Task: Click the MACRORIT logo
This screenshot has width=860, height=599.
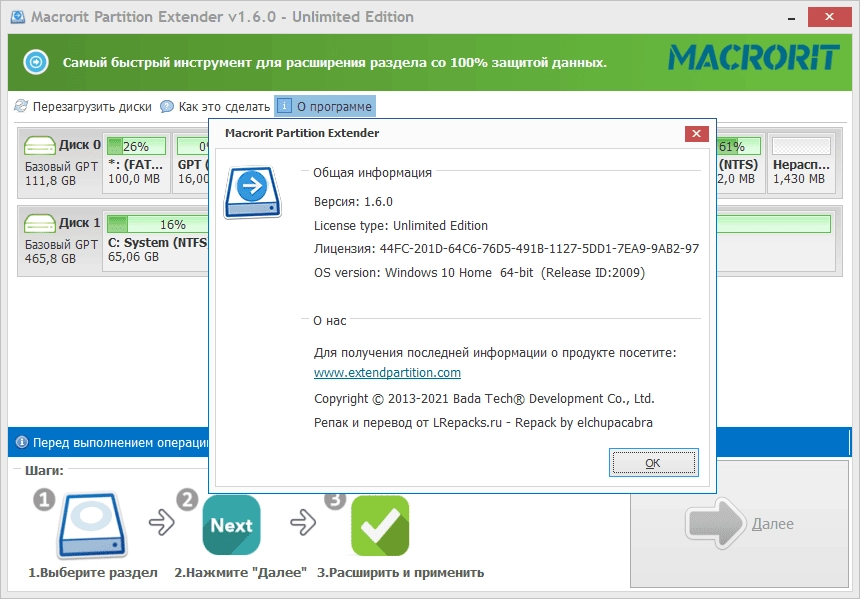Action: pyautogui.click(x=754, y=57)
